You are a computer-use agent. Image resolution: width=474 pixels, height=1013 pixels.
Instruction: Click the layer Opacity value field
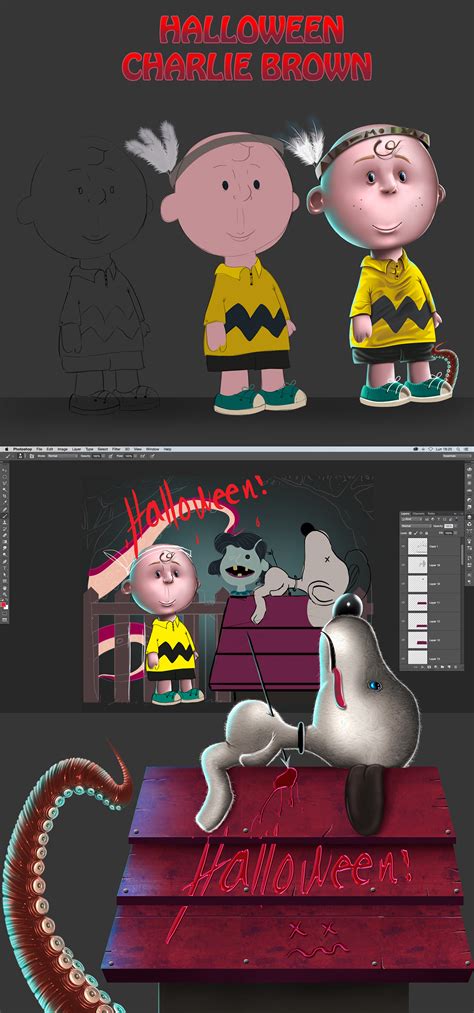click(x=449, y=526)
